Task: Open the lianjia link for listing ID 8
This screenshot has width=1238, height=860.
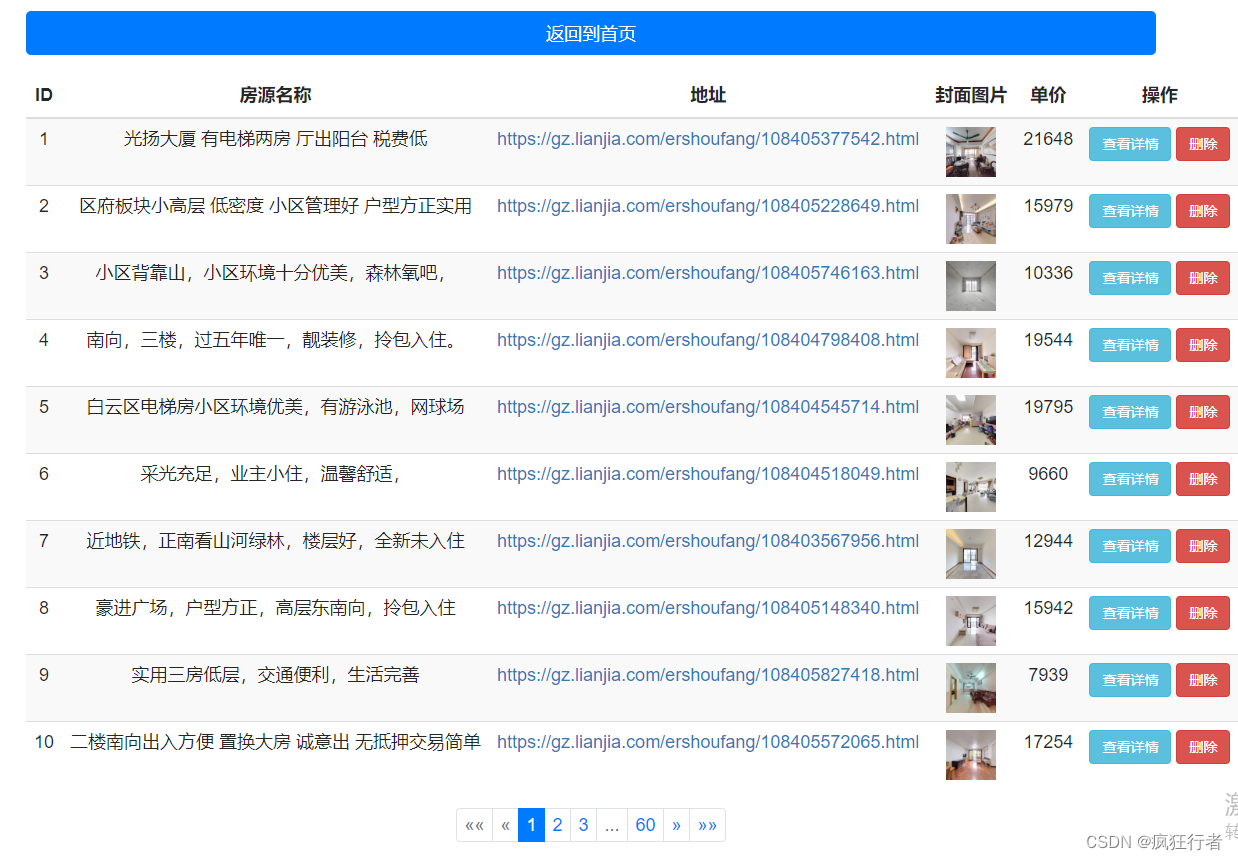Action: [708, 607]
